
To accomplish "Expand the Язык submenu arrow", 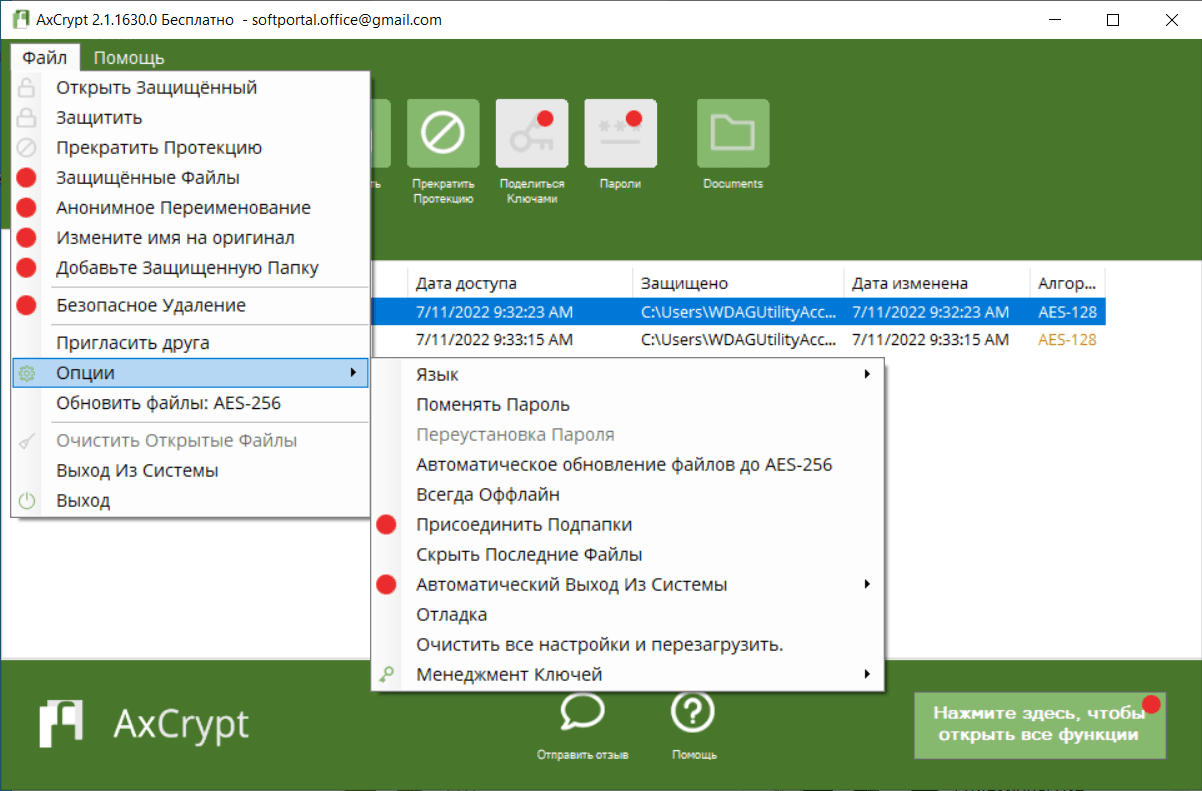I will [x=867, y=374].
